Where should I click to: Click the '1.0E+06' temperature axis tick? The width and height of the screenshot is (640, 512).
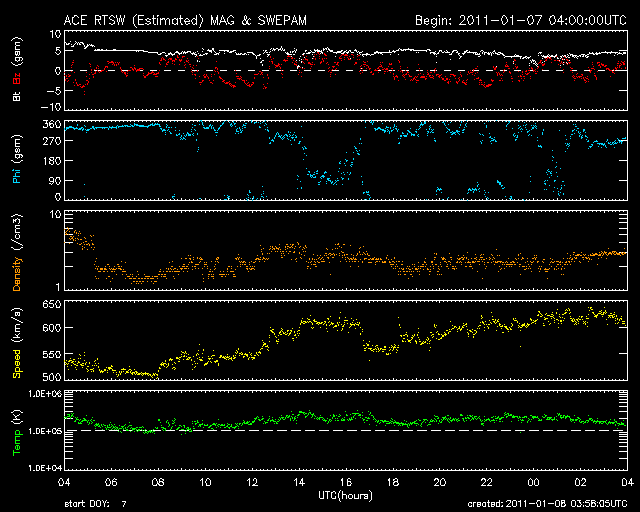click(45, 394)
